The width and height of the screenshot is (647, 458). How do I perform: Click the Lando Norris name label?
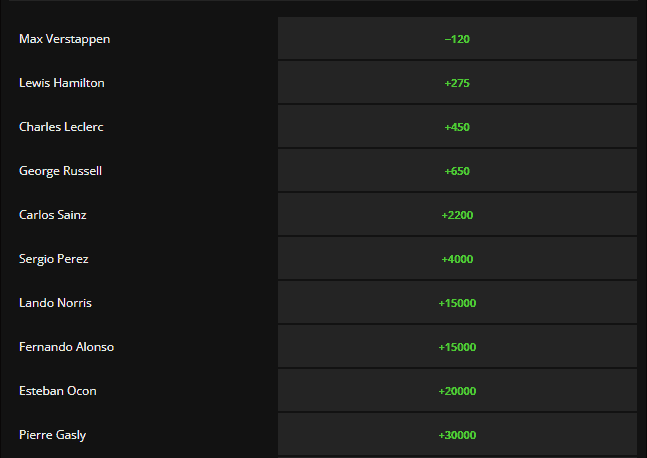[55, 302]
